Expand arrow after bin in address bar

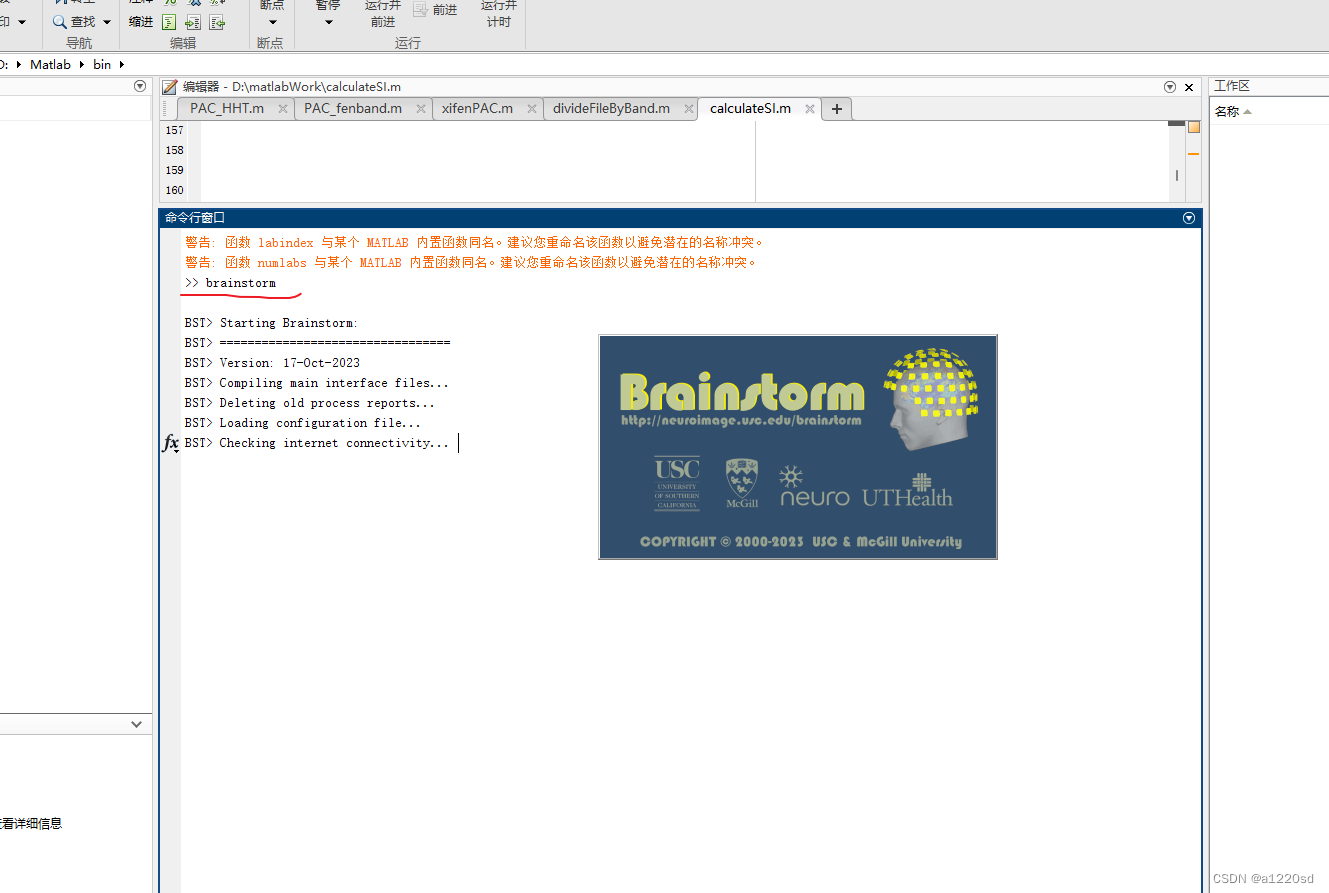click(x=122, y=64)
